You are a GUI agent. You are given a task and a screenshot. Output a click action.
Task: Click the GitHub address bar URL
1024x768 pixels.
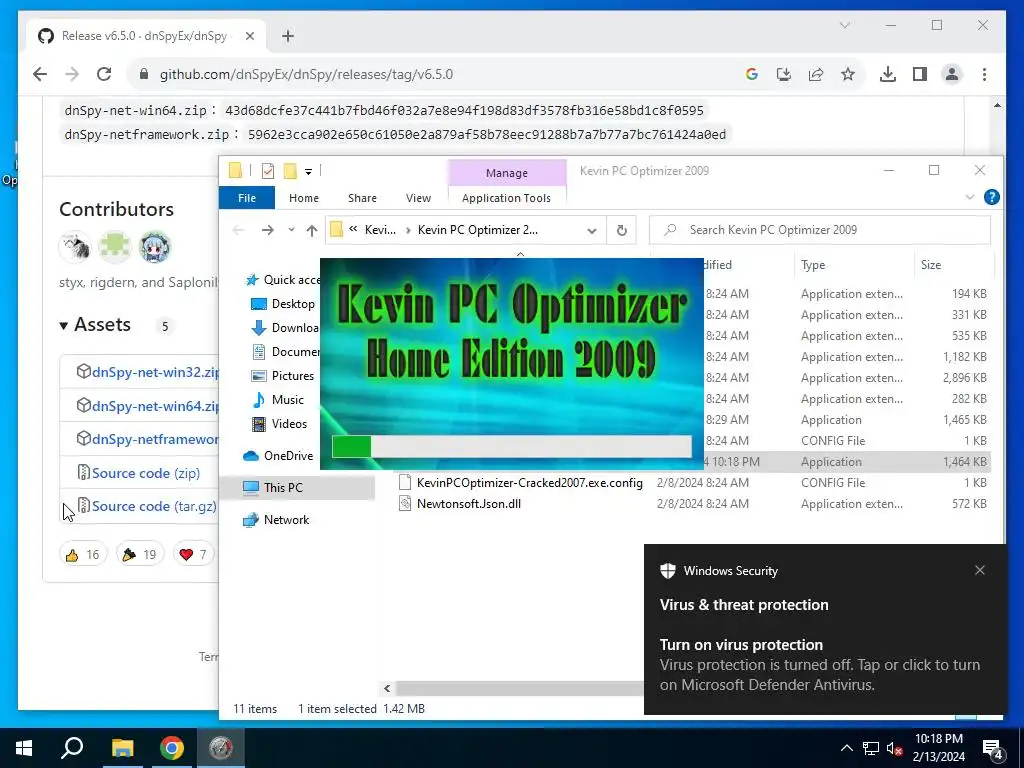coord(306,74)
